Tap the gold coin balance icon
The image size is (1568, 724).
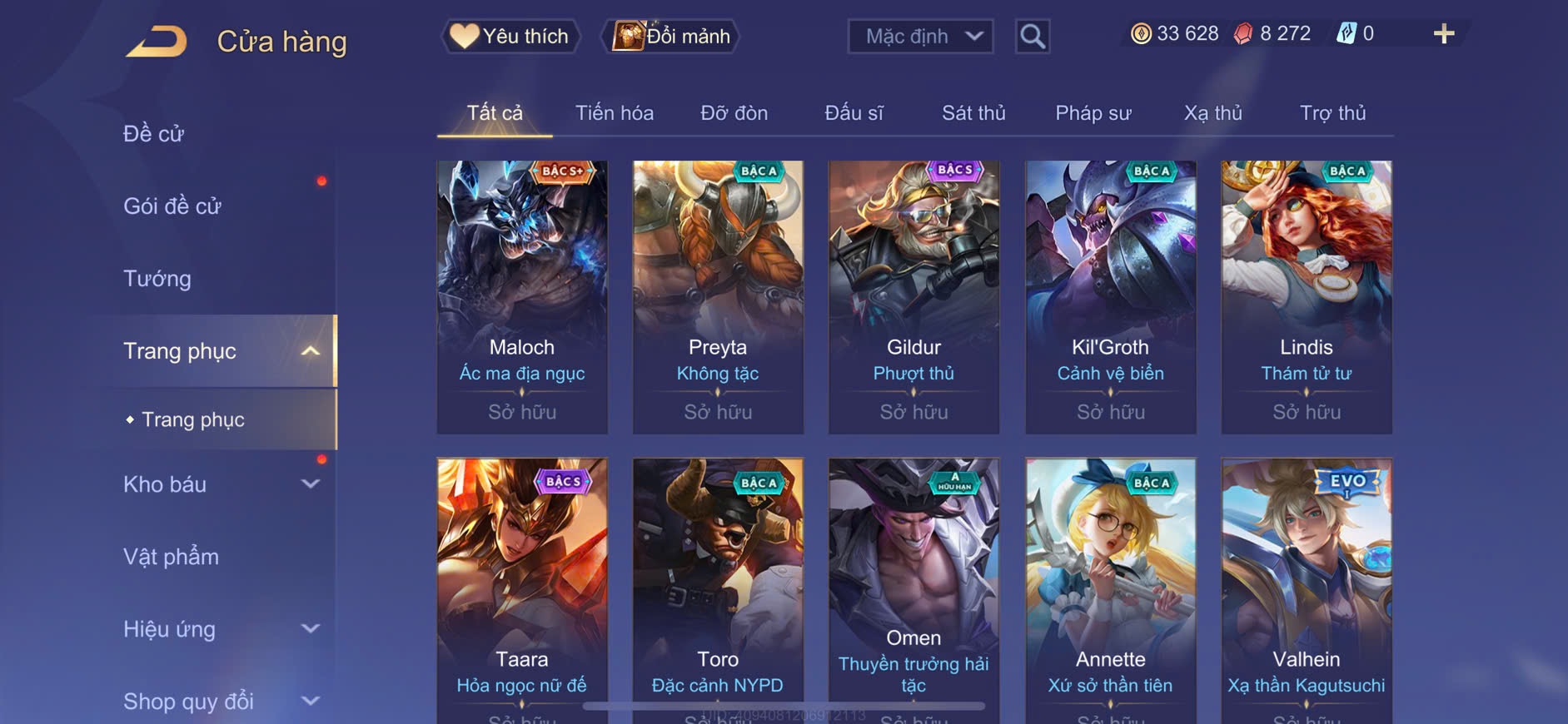pyautogui.click(x=1141, y=34)
